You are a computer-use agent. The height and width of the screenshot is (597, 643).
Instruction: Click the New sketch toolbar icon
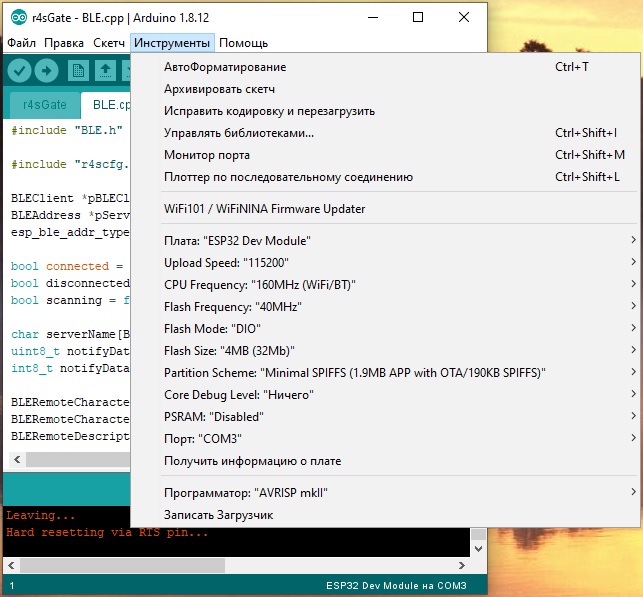tap(78, 71)
